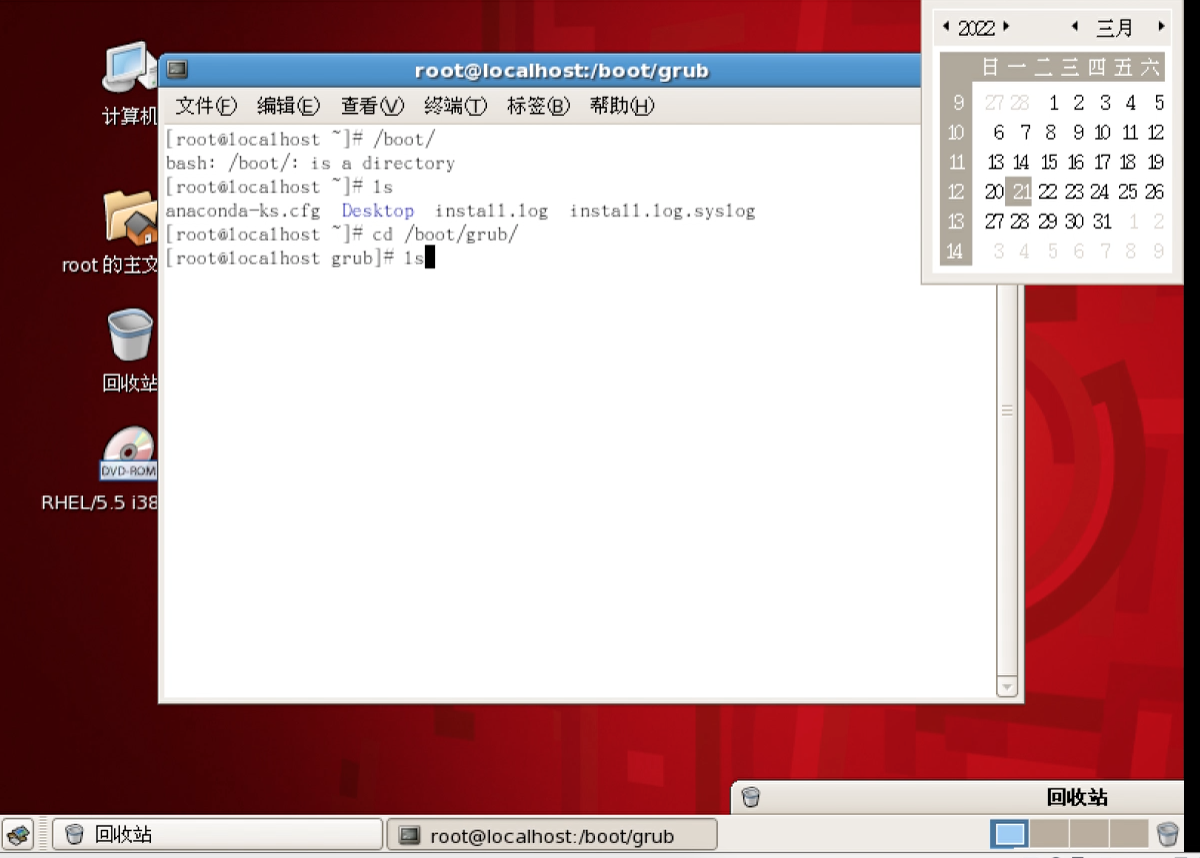Select March 26 in the calendar
This screenshot has width=1200, height=858.
1155,191
